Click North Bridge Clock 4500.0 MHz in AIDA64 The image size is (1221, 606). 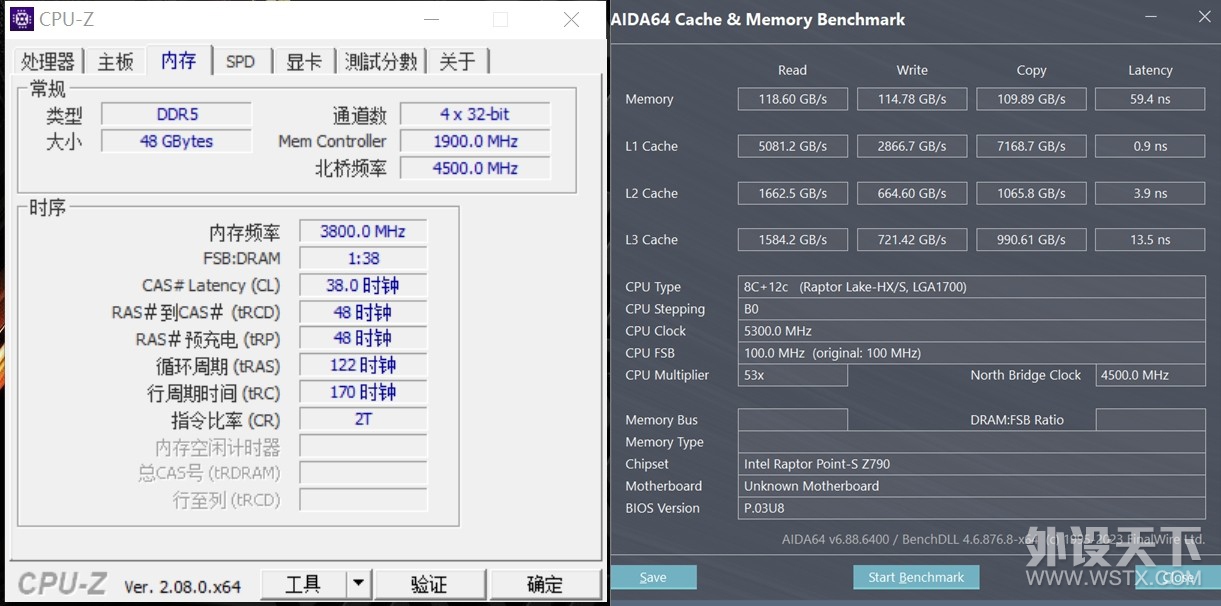pyautogui.click(x=1150, y=375)
